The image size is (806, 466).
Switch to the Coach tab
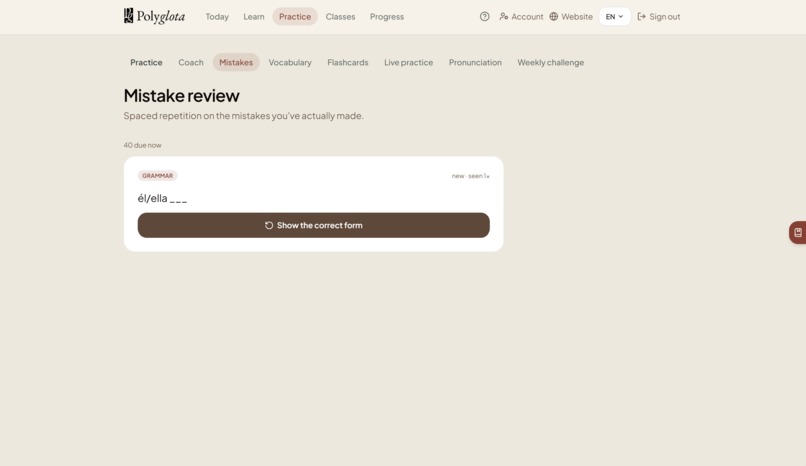pyautogui.click(x=191, y=62)
